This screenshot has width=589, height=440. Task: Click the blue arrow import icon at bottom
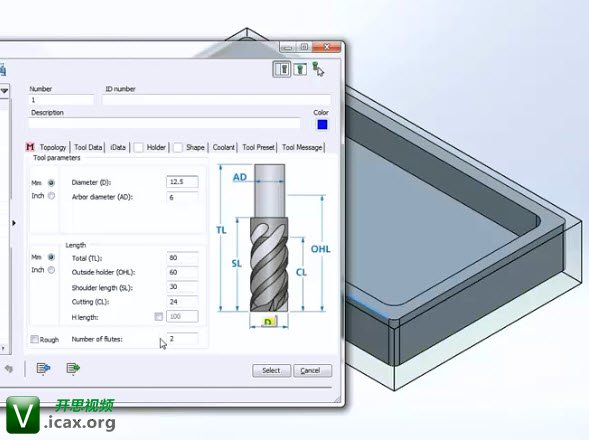44,369
